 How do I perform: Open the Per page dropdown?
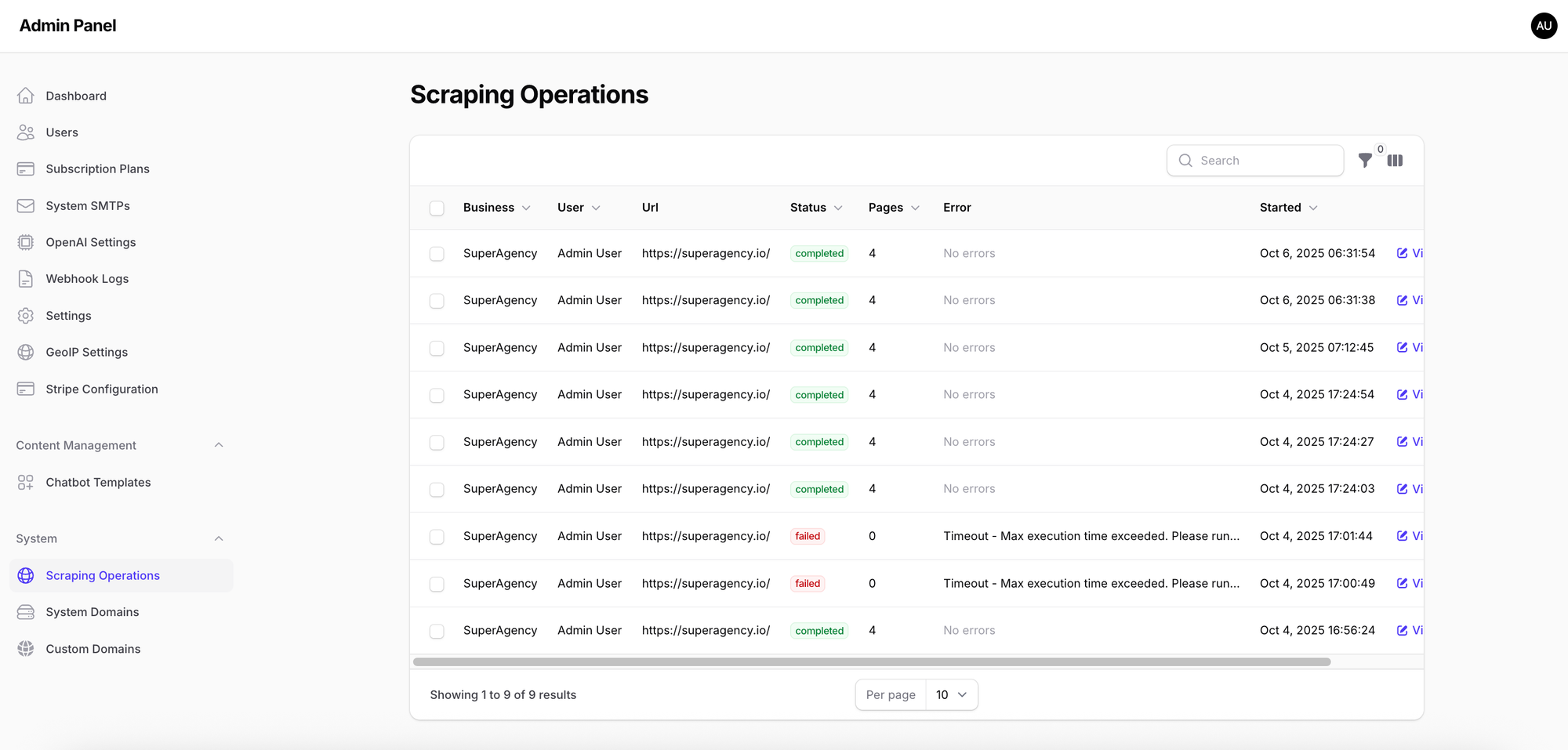(951, 695)
